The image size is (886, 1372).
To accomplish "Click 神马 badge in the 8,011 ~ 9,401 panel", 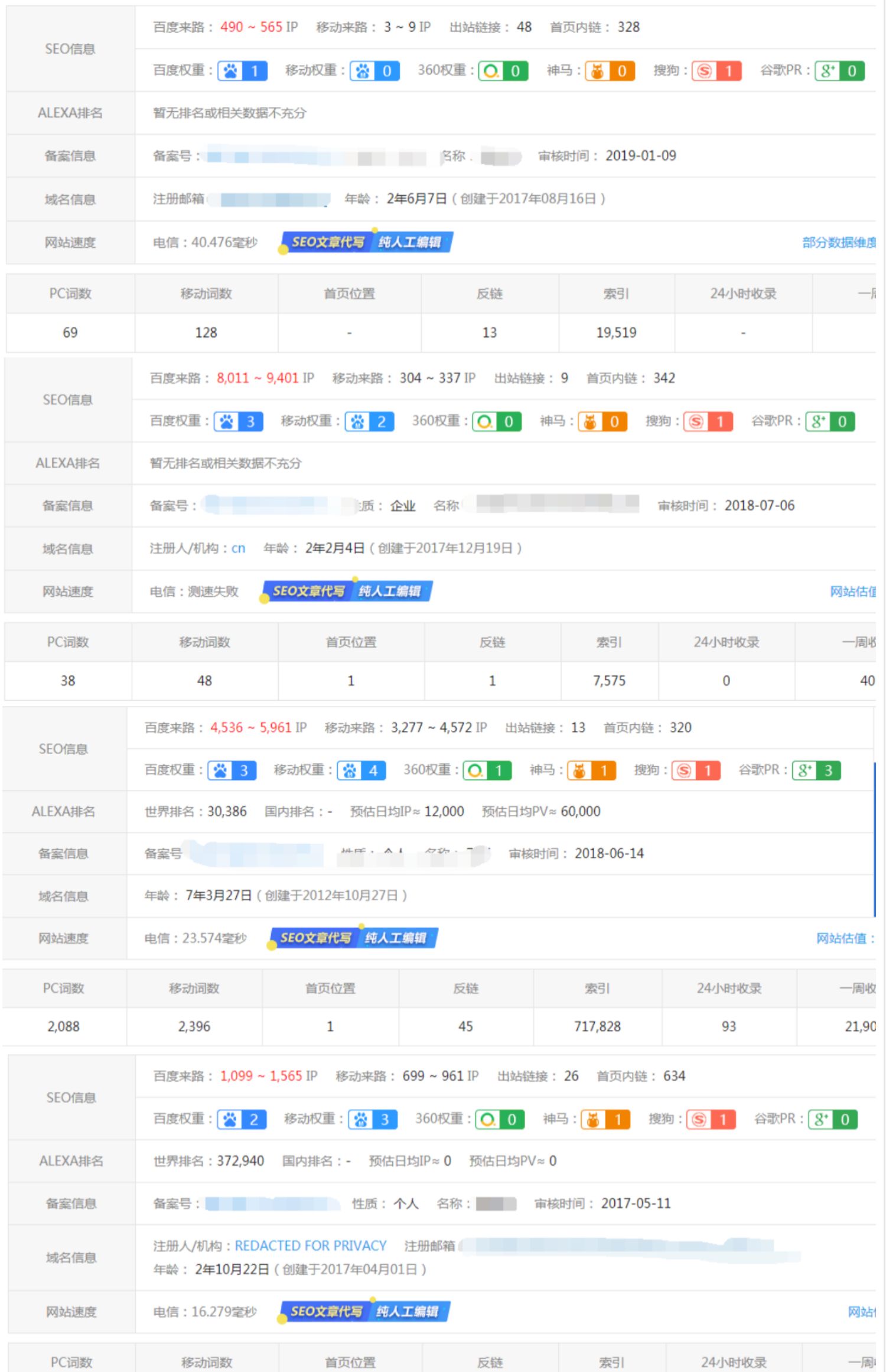I will click(602, 421).
